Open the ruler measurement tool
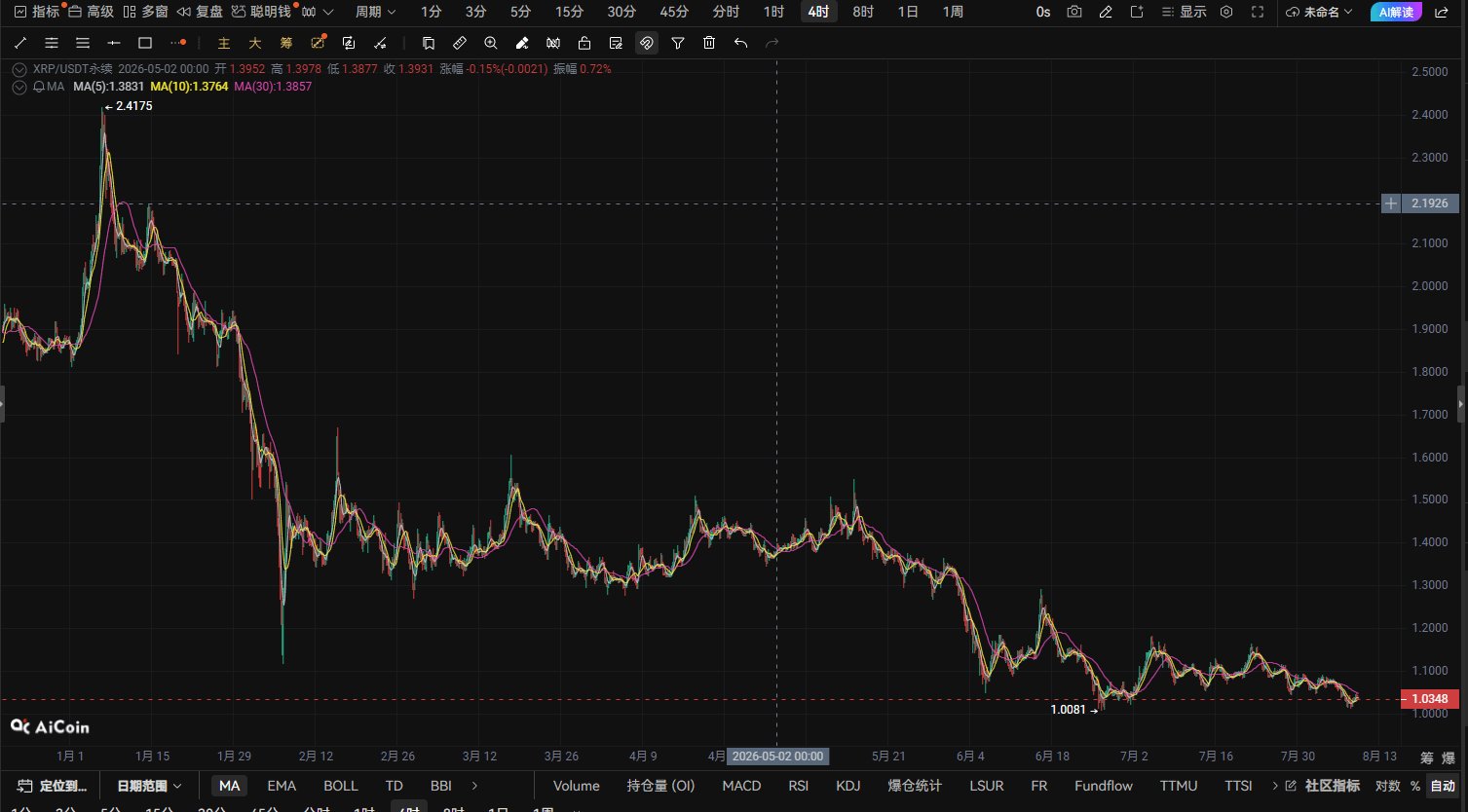The image size is (1468, 812). 460,43
